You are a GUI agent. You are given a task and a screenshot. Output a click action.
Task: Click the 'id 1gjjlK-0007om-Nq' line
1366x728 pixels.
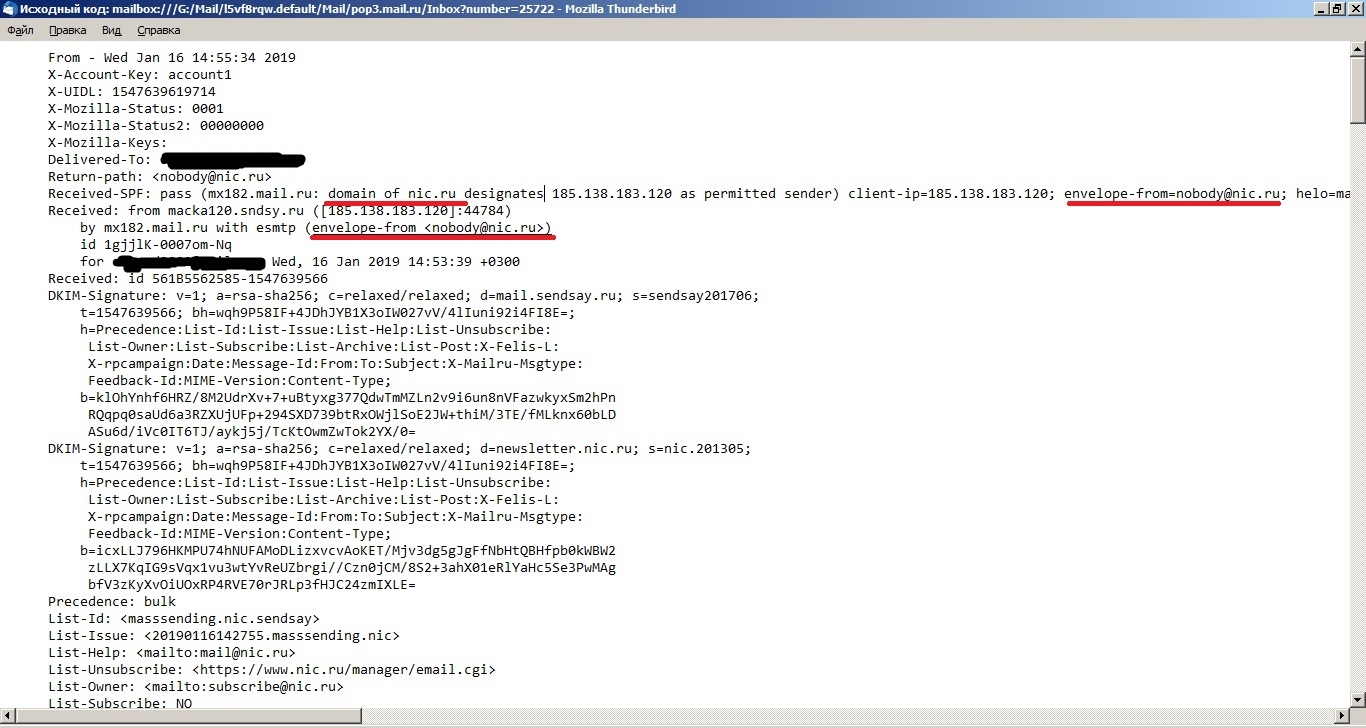156,244
